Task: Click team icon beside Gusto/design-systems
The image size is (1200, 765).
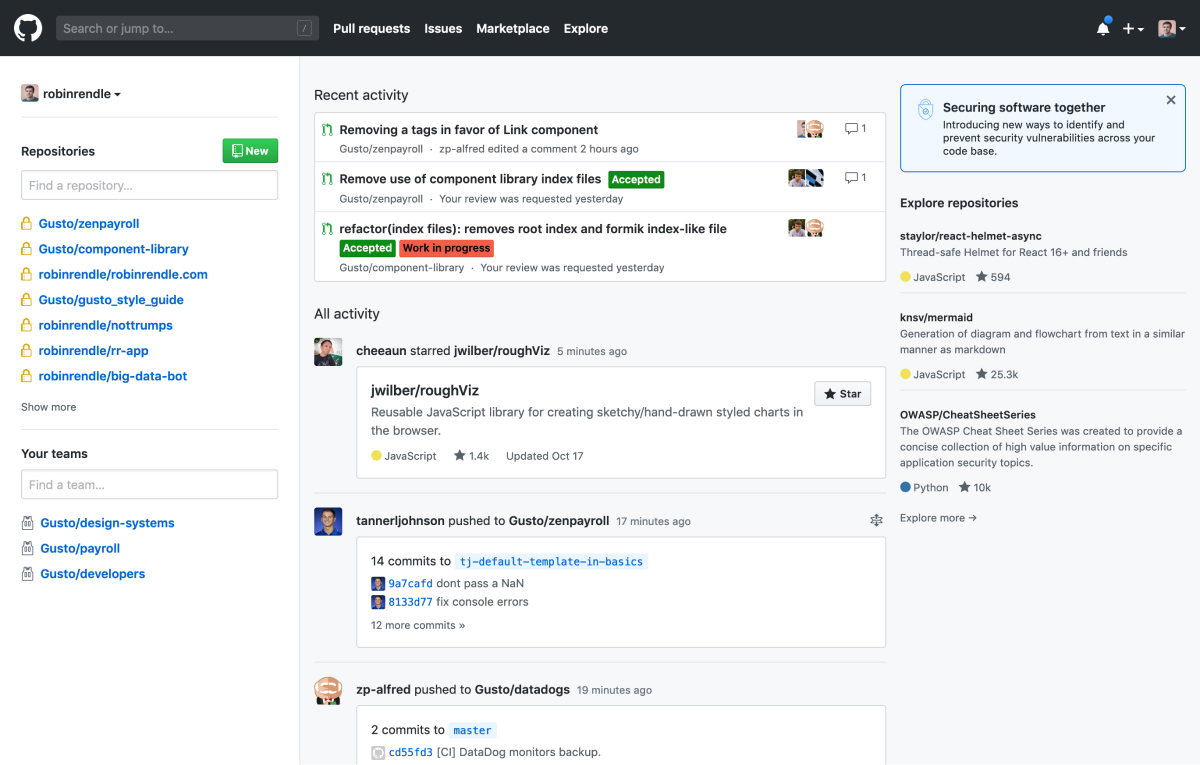Action: [x=27, y=523]
